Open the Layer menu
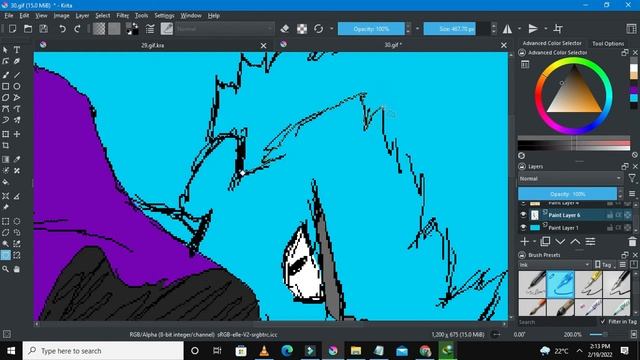Image resolution: width=640 pixels, height=360 pixels. coord(82,16)
